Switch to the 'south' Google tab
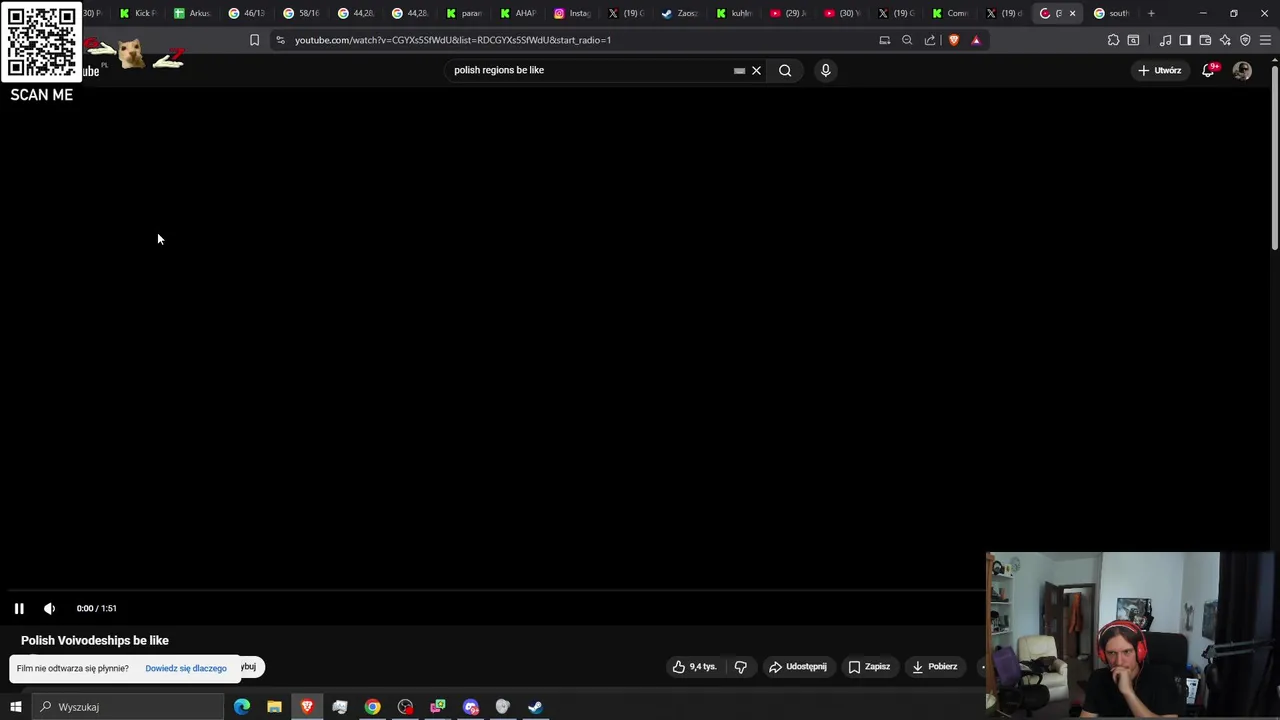Screen dimensions: 1280x720 (1111, 13)
